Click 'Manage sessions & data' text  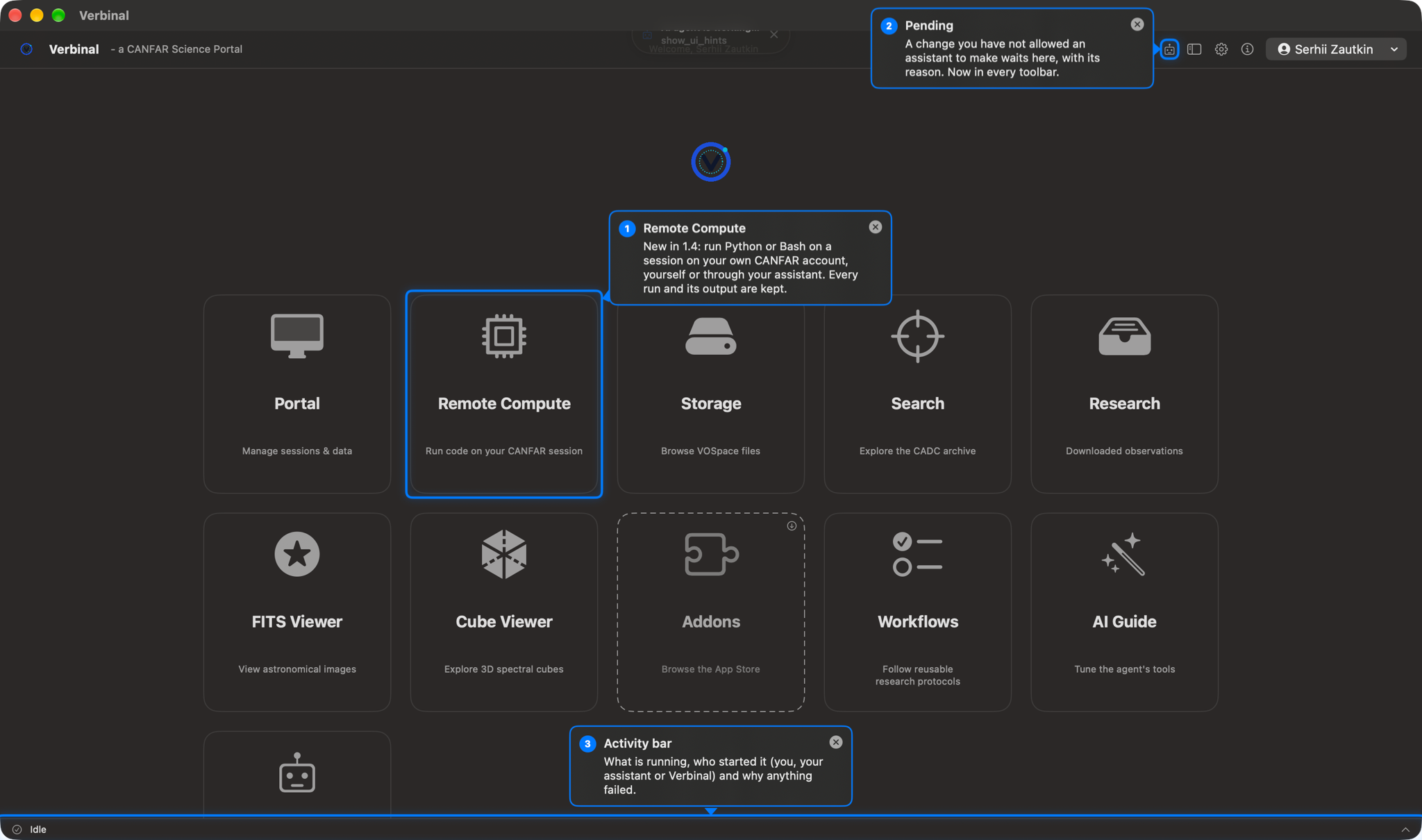click(297, 451)
